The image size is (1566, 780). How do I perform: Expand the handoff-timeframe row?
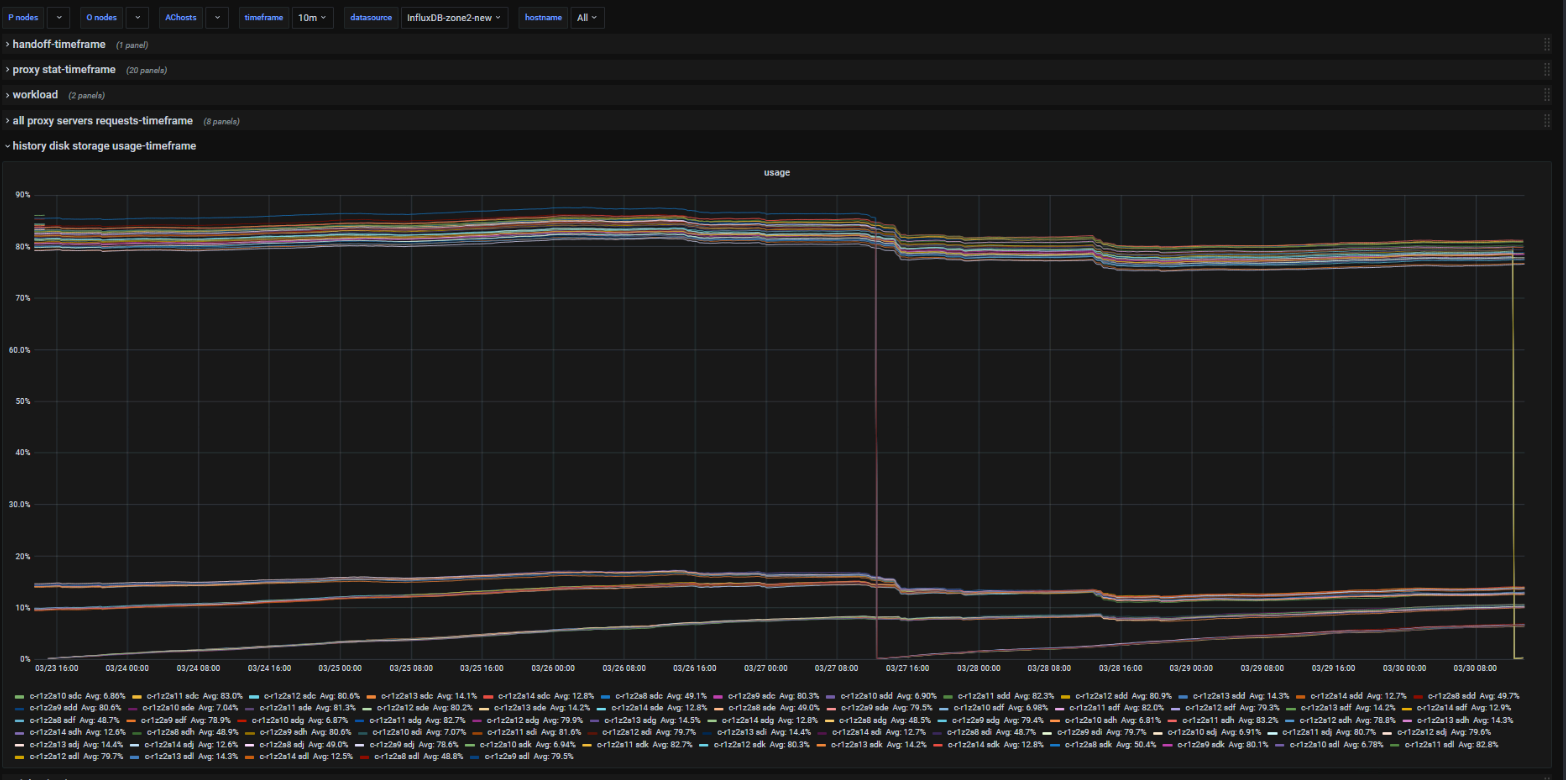pos(58,45)
